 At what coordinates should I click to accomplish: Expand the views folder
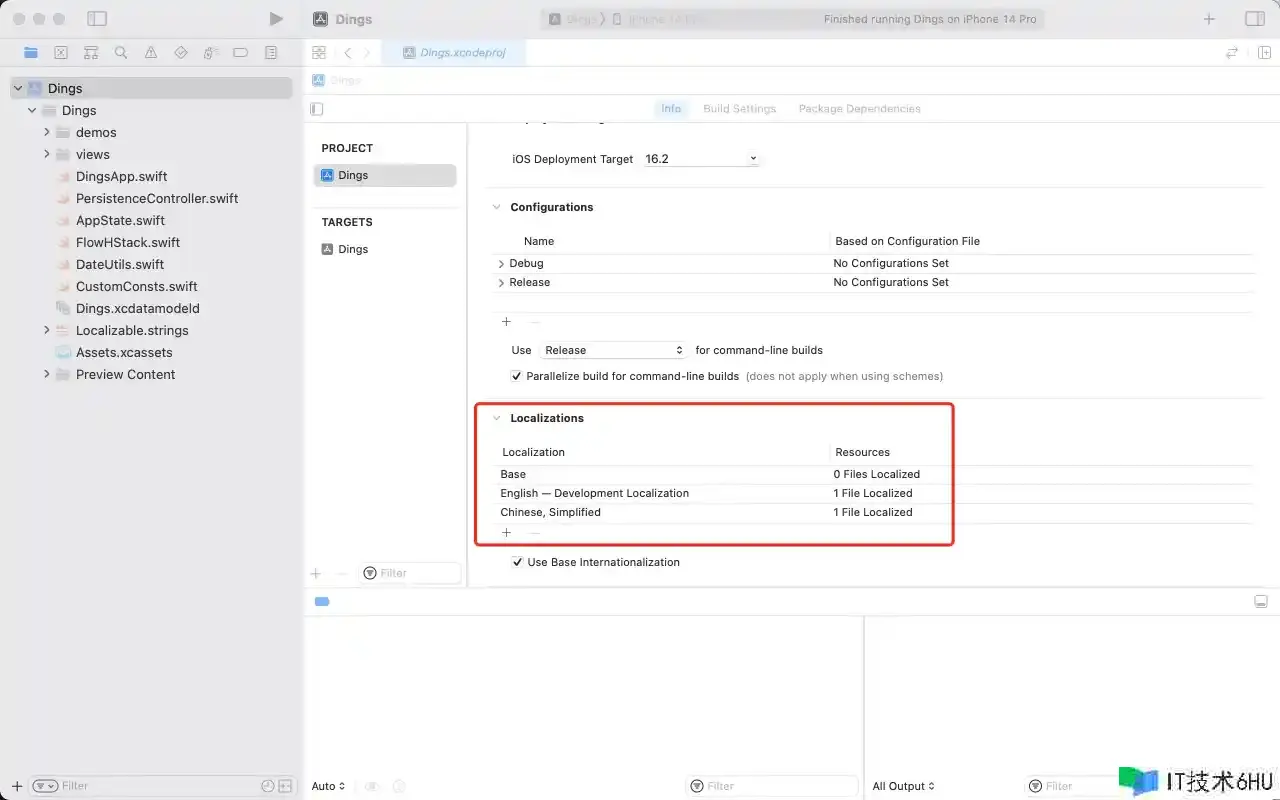coord(46,154)
